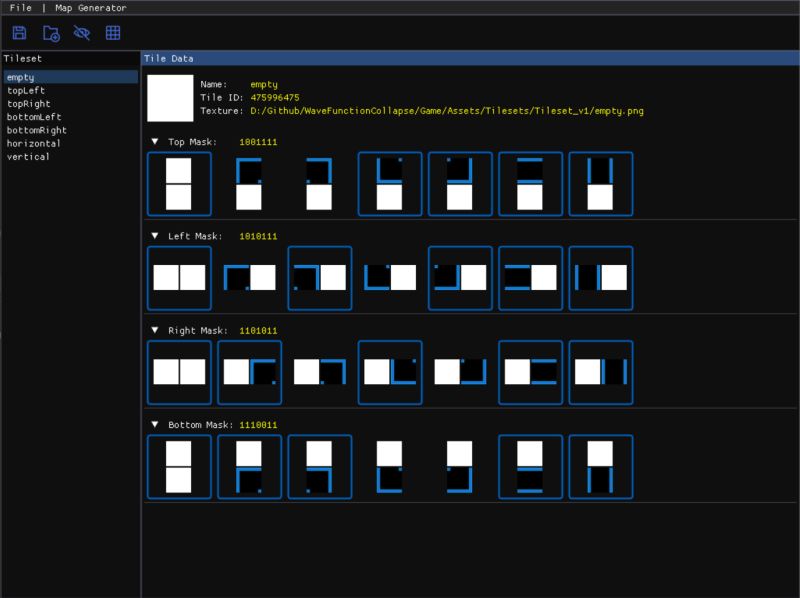Screen dimensions: 800x598
Task: Toggle topRight corner neighbor in Bottom Mask
Action: (x=320, y=467)
